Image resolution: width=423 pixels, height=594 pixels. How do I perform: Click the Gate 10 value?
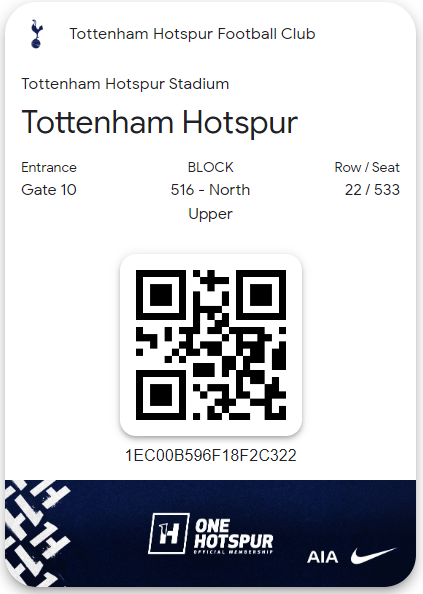click(49, 190)
